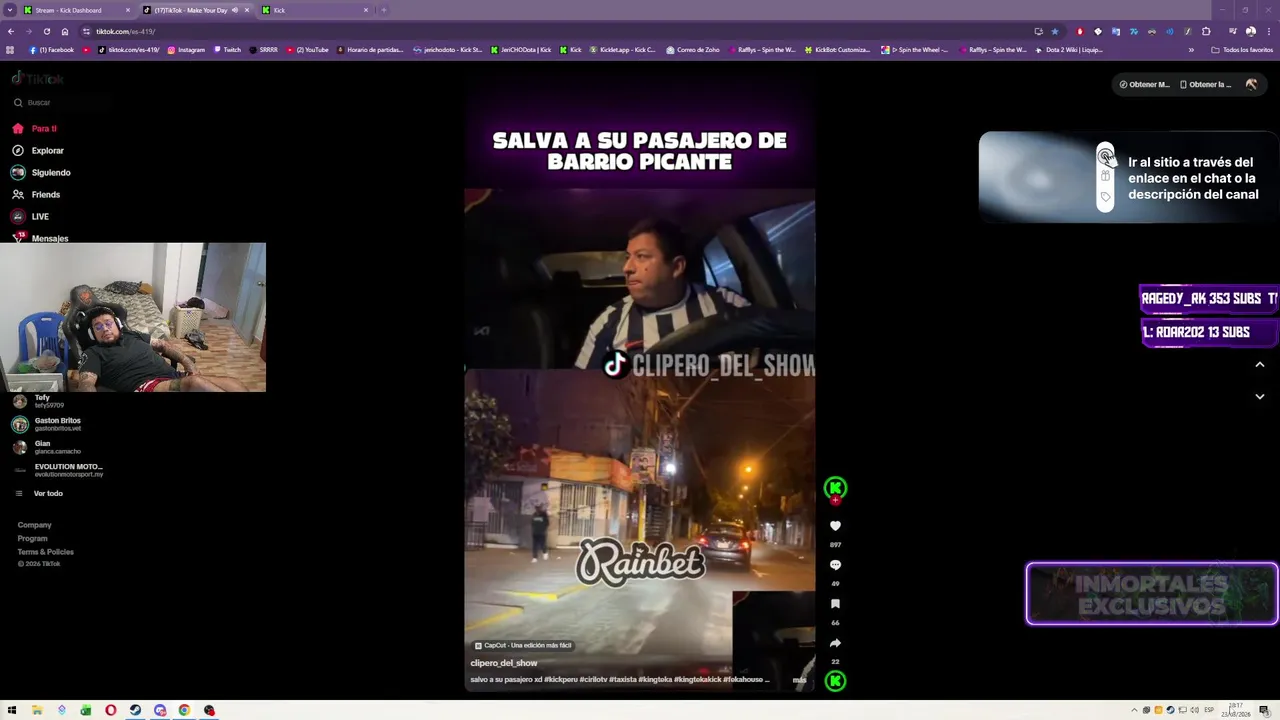Image resolution: width=1280 pixels, height=720 pixels.
Task: Click the 'Obtener M...' button
Action: pyautogui.click(x=1144, y=85)
